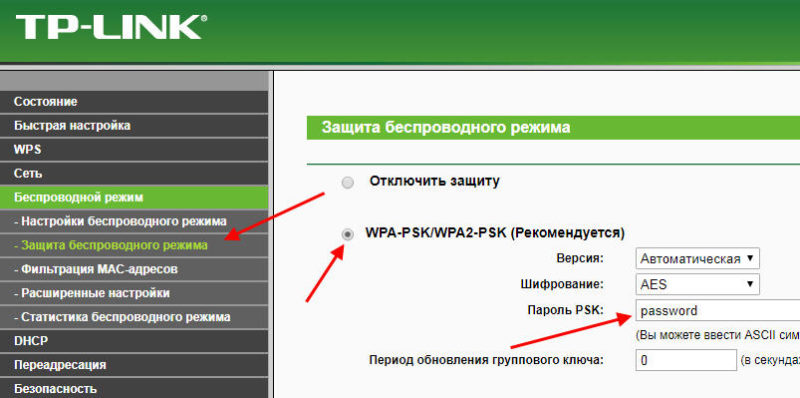800x398 pixels.
Task: Click the TP-LINK logo
Action: coord(111,28)
